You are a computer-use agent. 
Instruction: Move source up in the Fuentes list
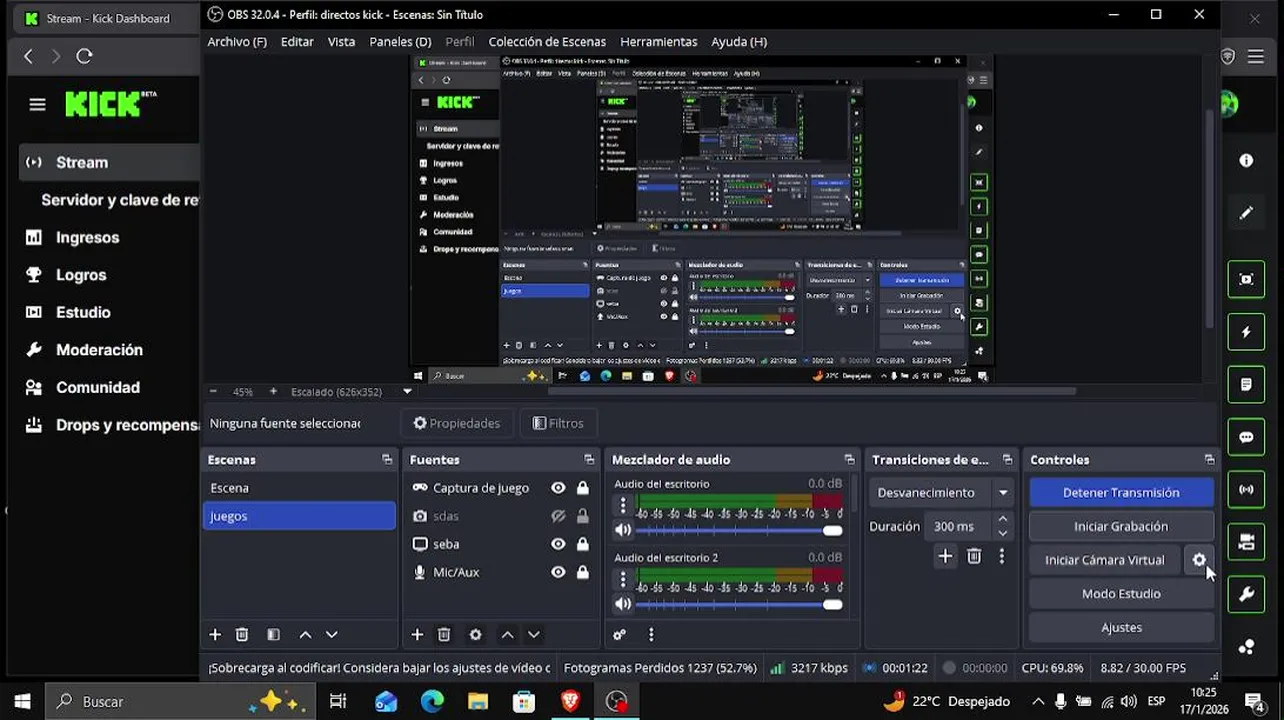[x=508, y=635]
